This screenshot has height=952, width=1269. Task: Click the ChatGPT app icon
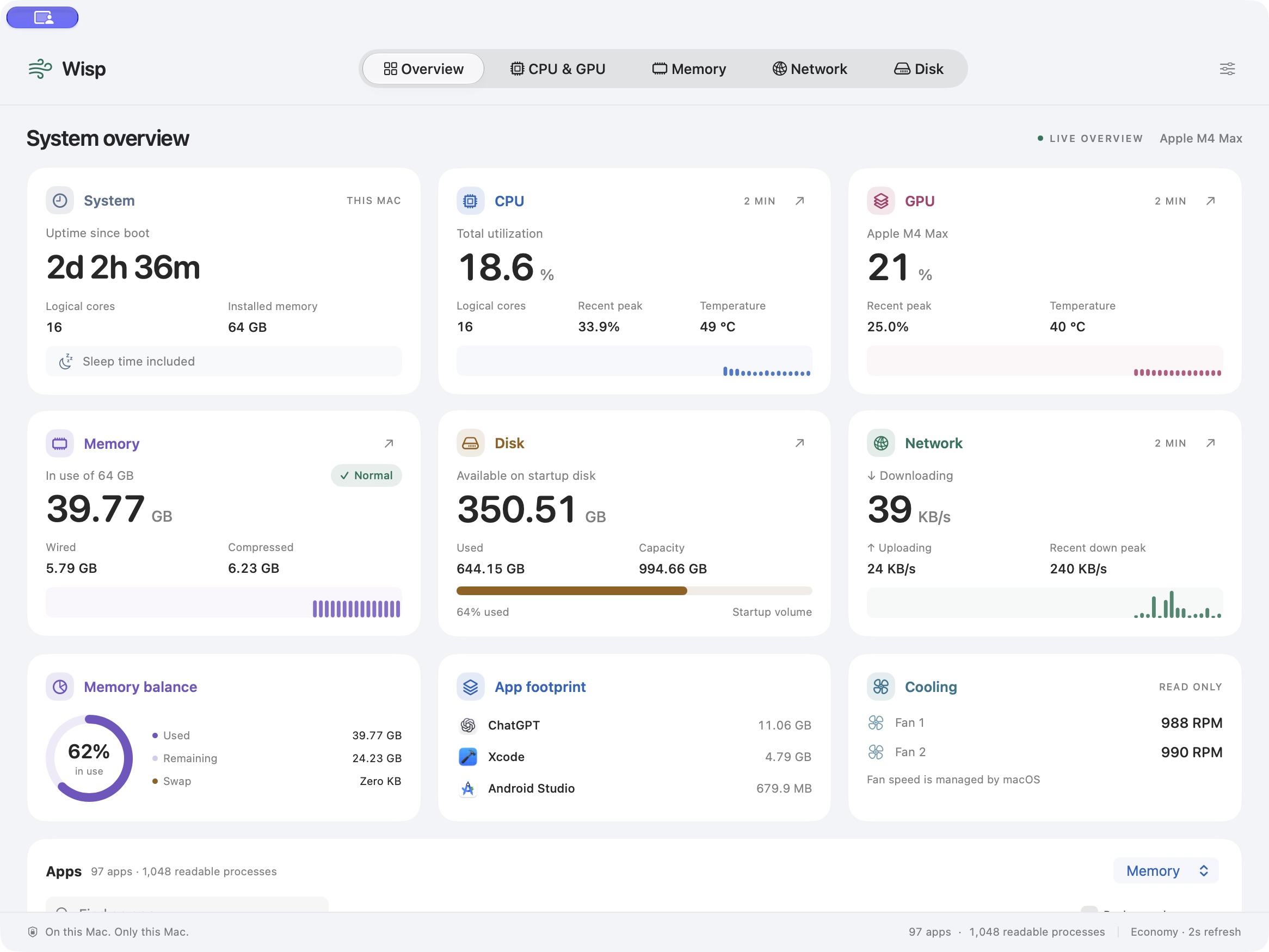(x=468, y=726)
